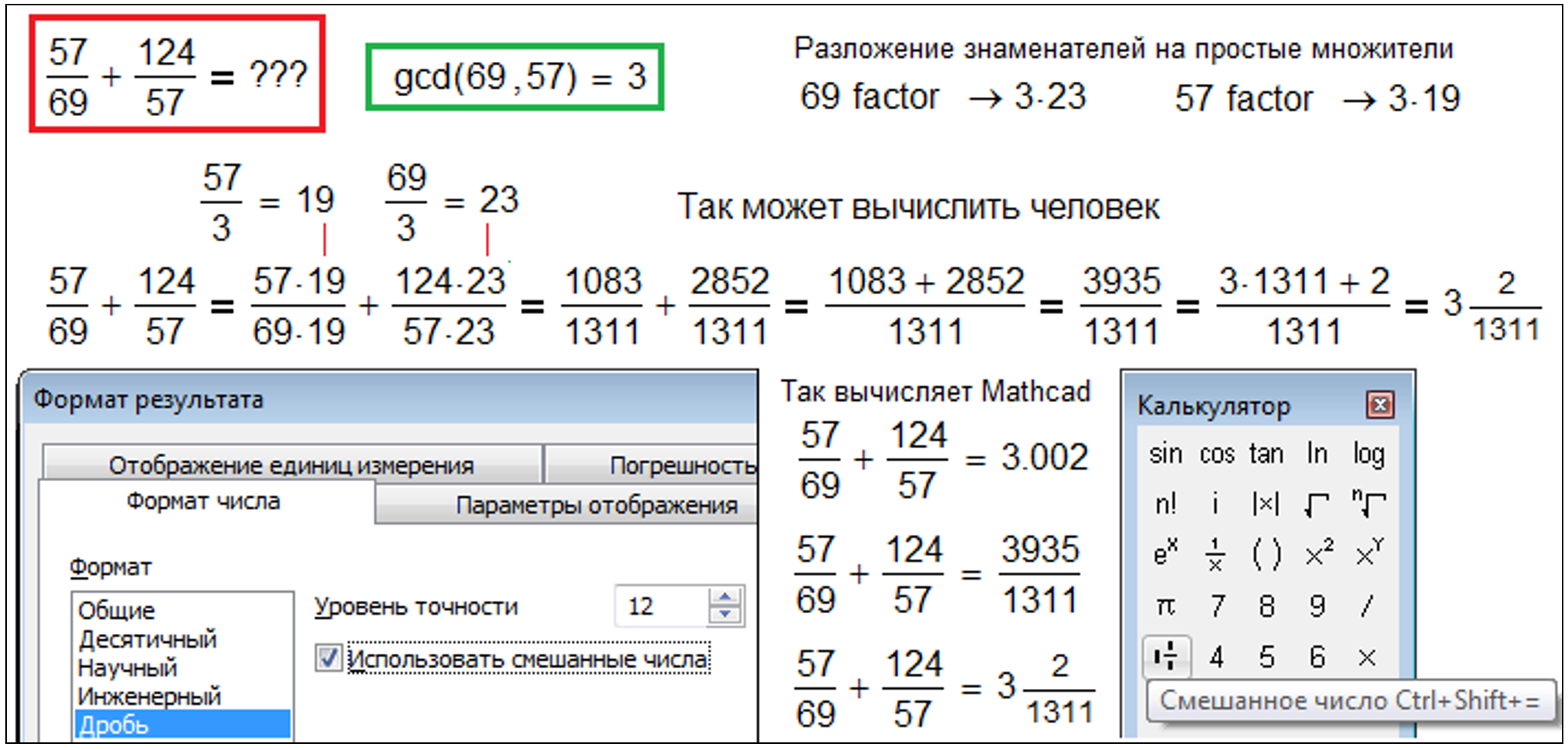Click heading Разложение знаменателей на простые множители
This screenshot has width=1568, height=750.
pos(1123,49)
